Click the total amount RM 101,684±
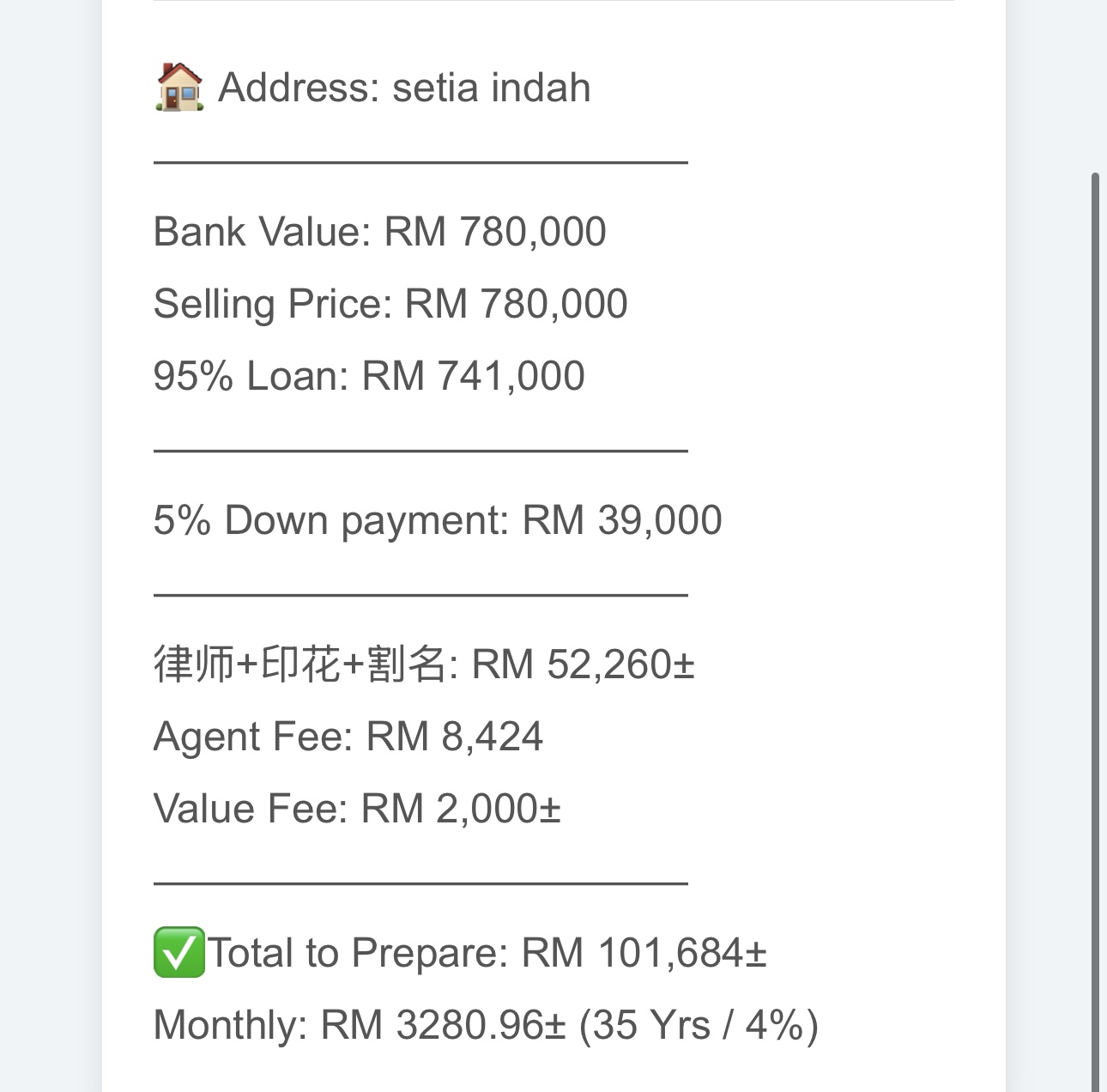The image size is (1107, 1092). pos(644,953)
